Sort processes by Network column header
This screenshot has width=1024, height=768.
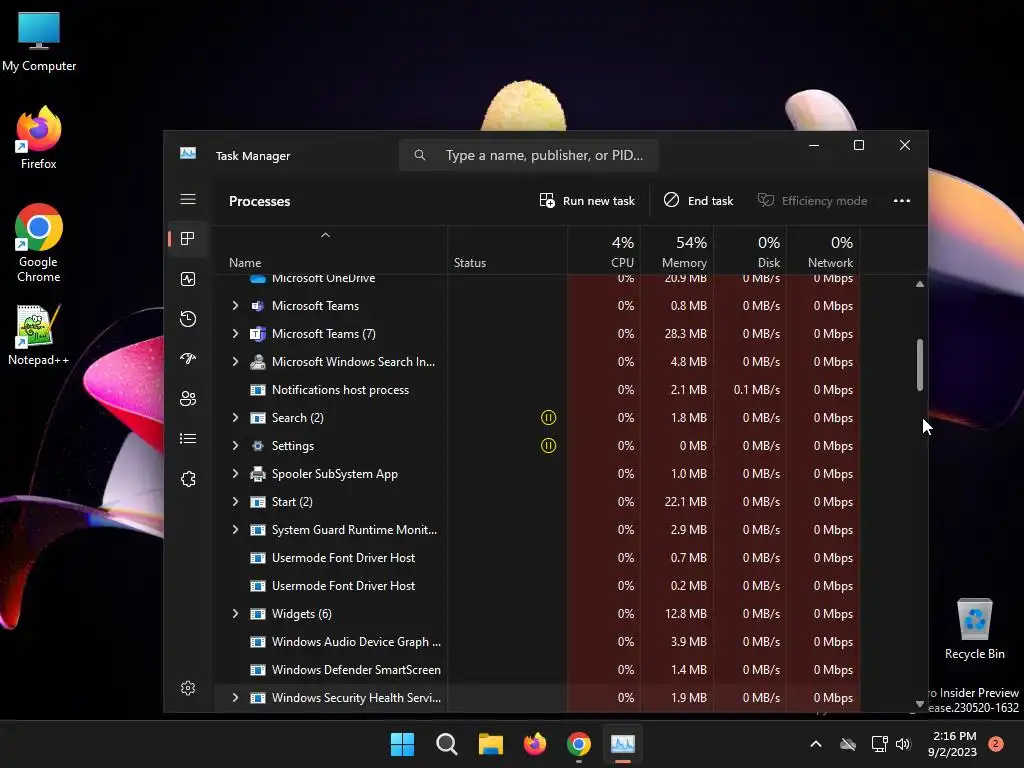coord(823,251)
